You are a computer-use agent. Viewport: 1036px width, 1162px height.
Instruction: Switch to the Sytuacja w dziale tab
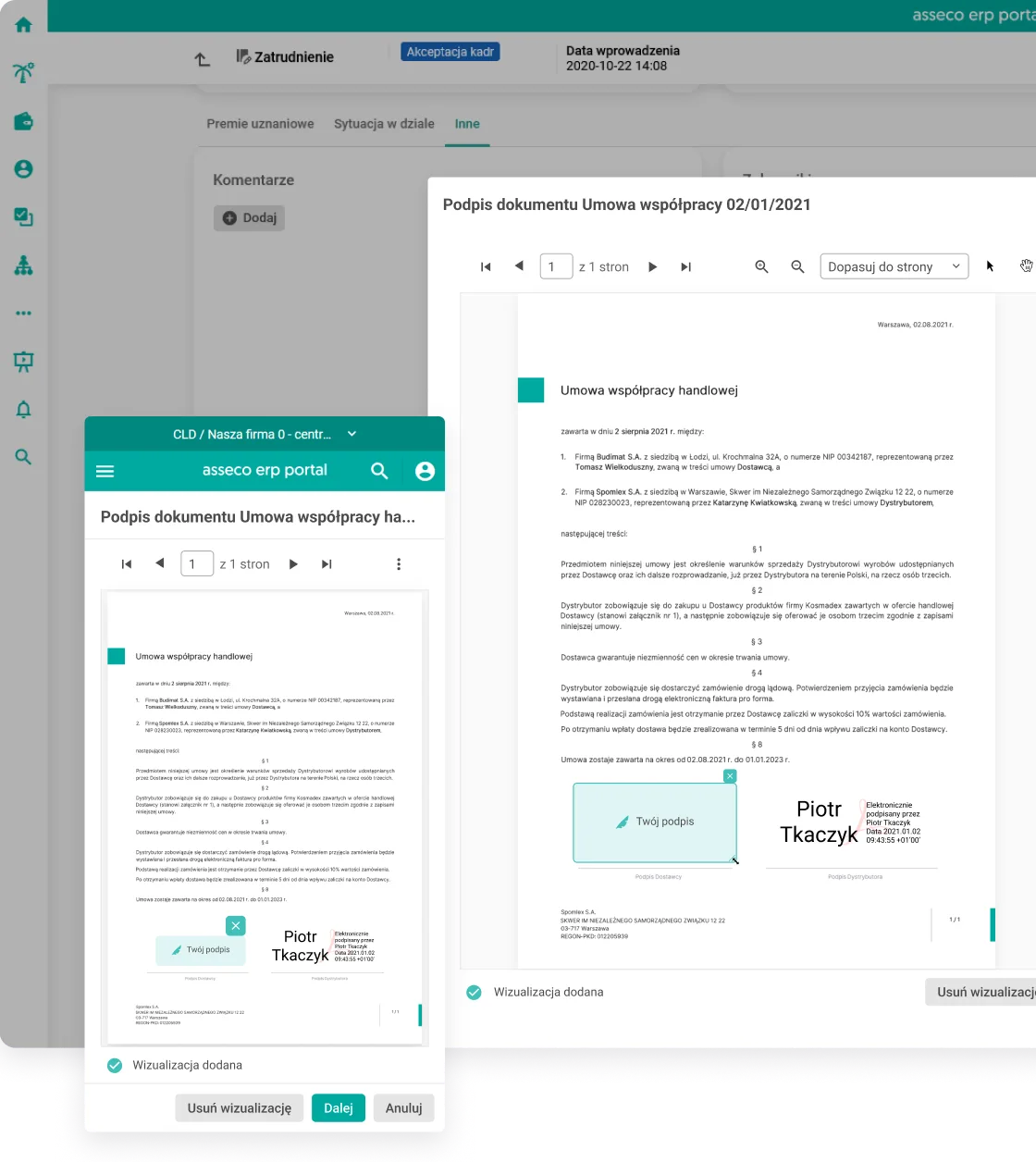pyautogui.click(x=384, y=124)
